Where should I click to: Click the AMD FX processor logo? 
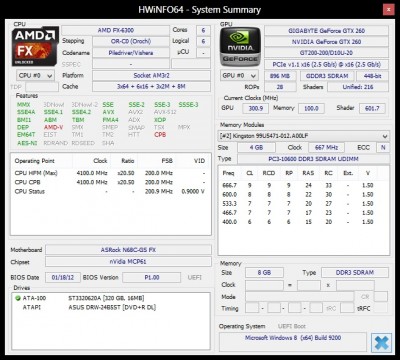point(35,46)
